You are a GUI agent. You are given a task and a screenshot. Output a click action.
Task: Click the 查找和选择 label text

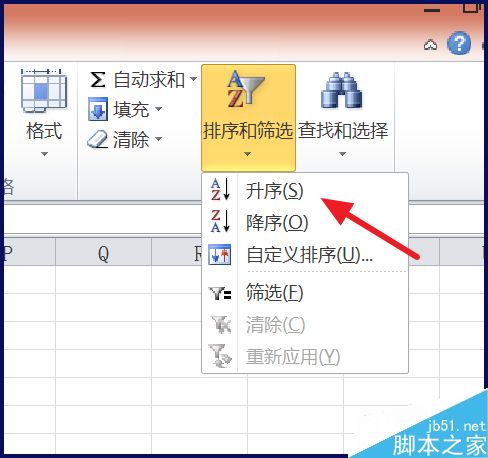point(343,130)
